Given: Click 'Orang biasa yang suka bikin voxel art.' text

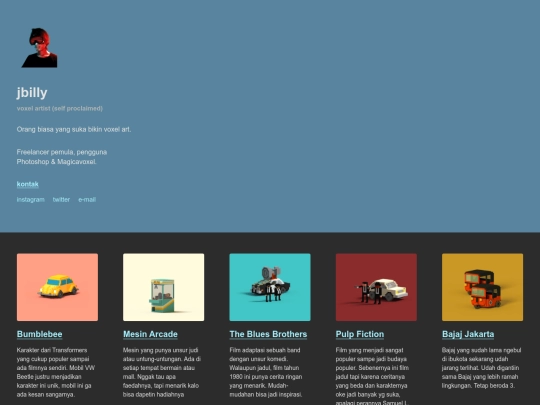Looking at the screenshot, I should [74, 129].
